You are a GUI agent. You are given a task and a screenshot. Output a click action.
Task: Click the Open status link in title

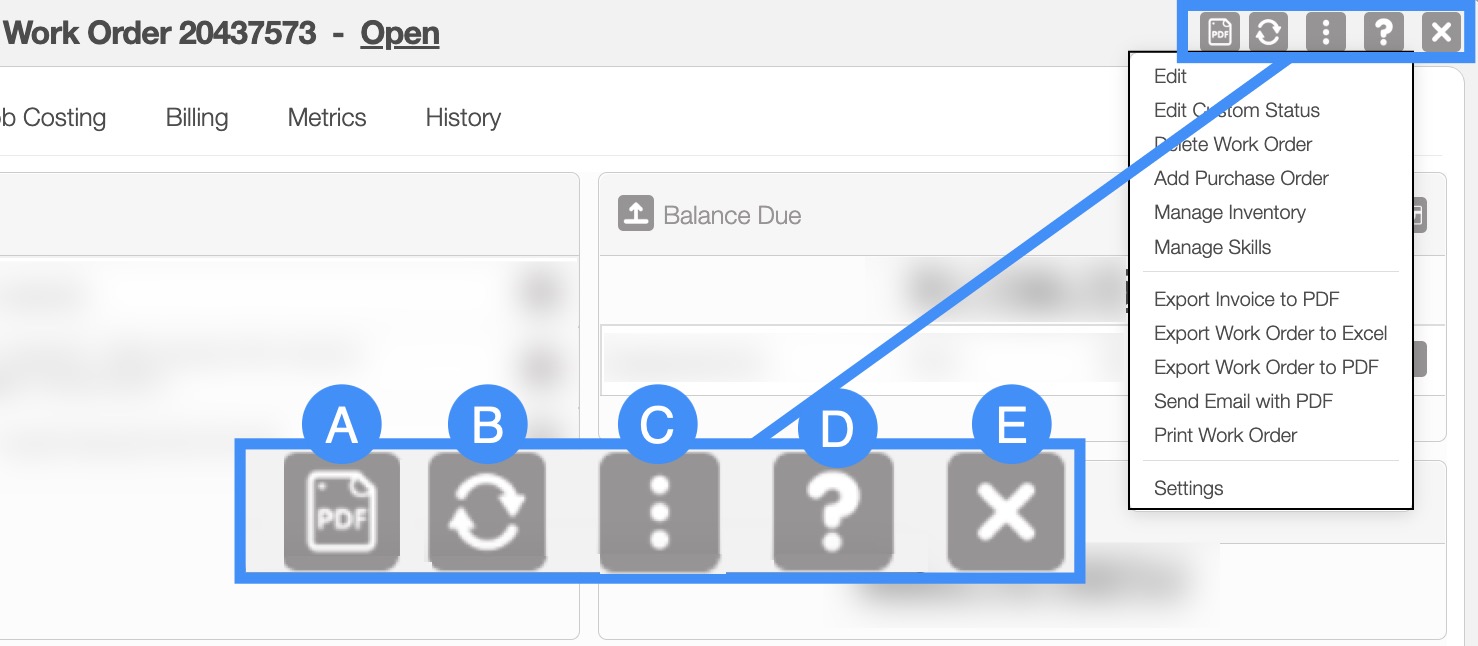[x=400, y=33]
